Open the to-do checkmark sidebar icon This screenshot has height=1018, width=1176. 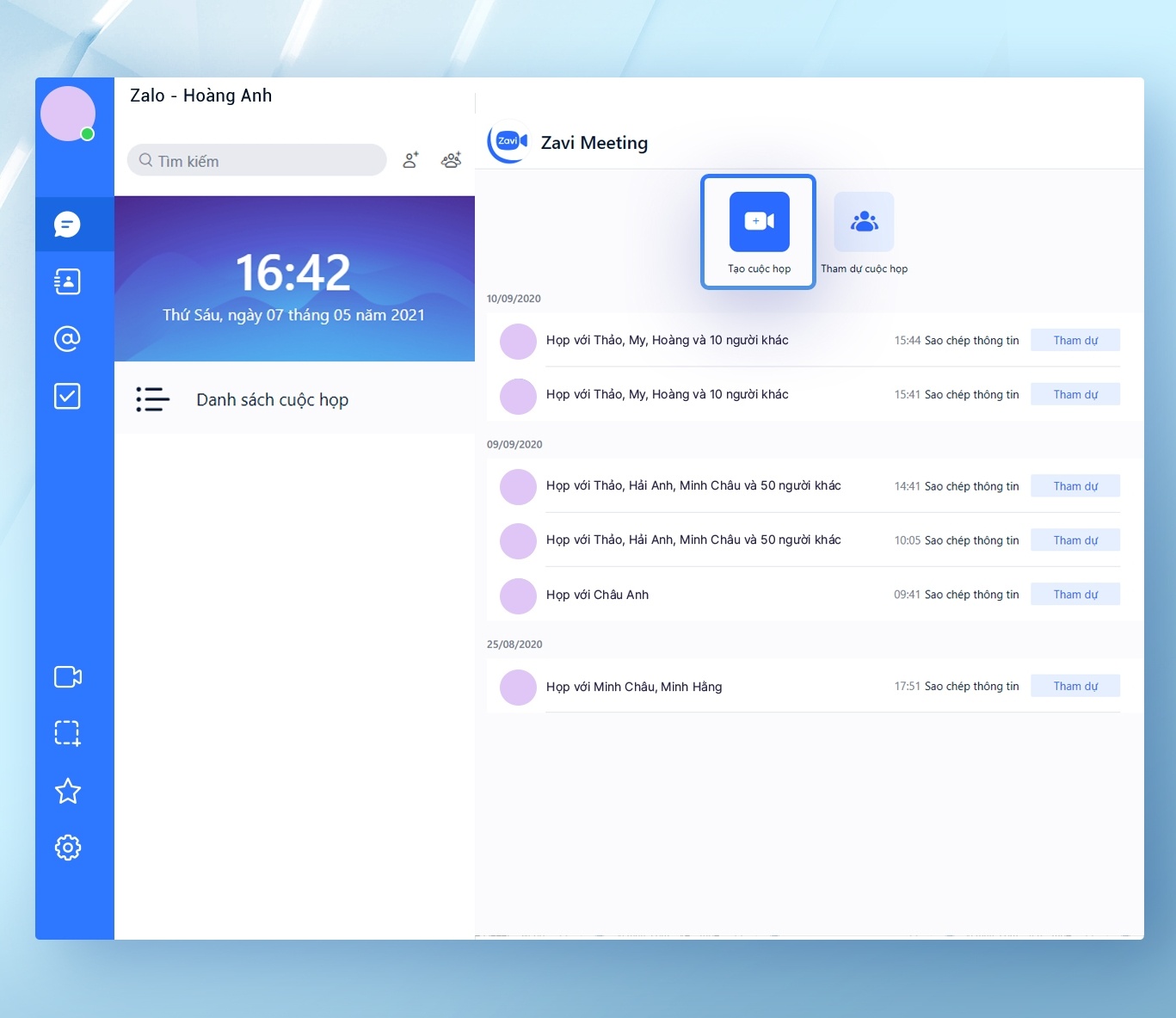click(x=67, y=396)
